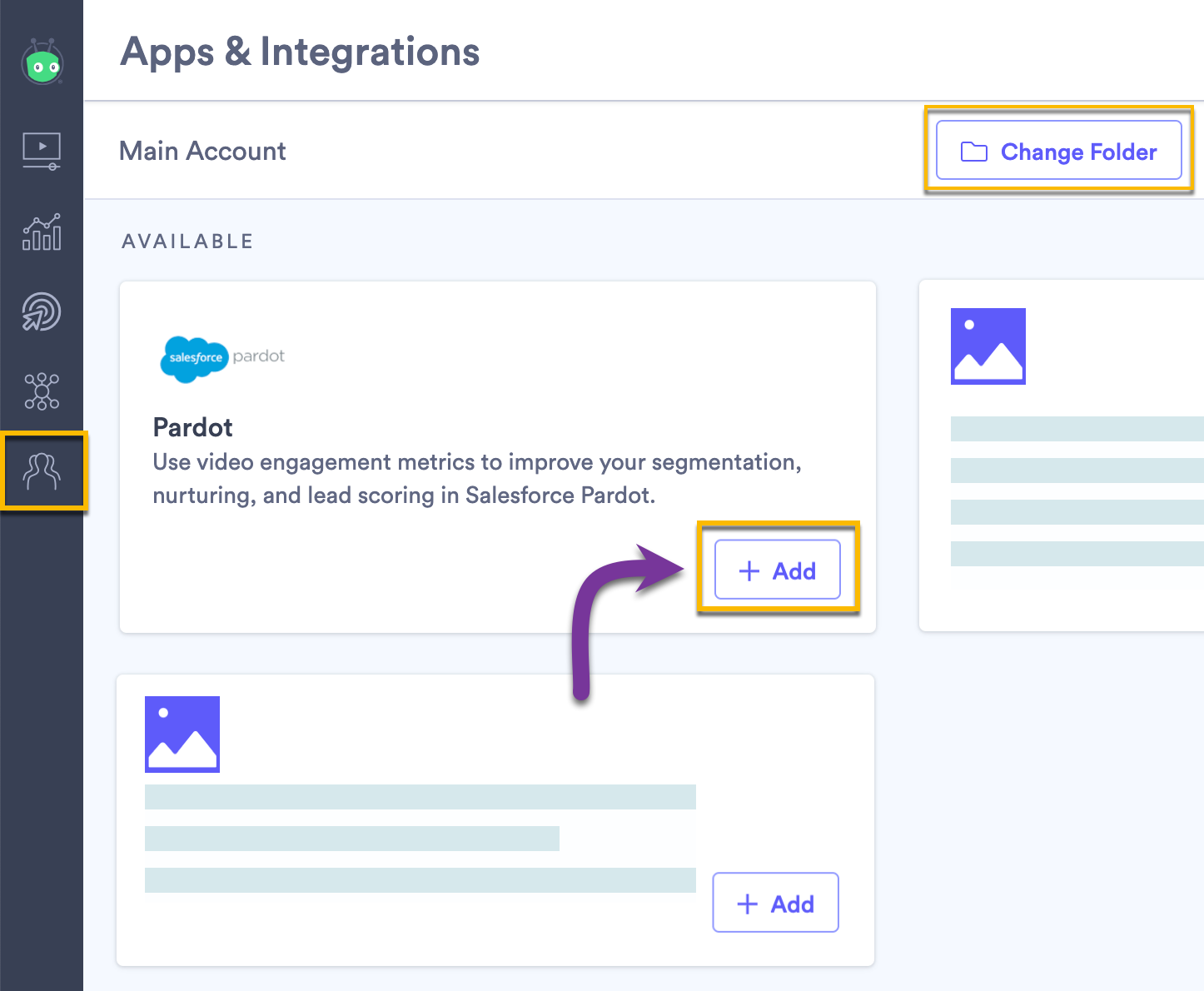The width and height of the screenshot is (1204, 991).
Task: Add the Pardot integration
Action: (x=777, y=570)
